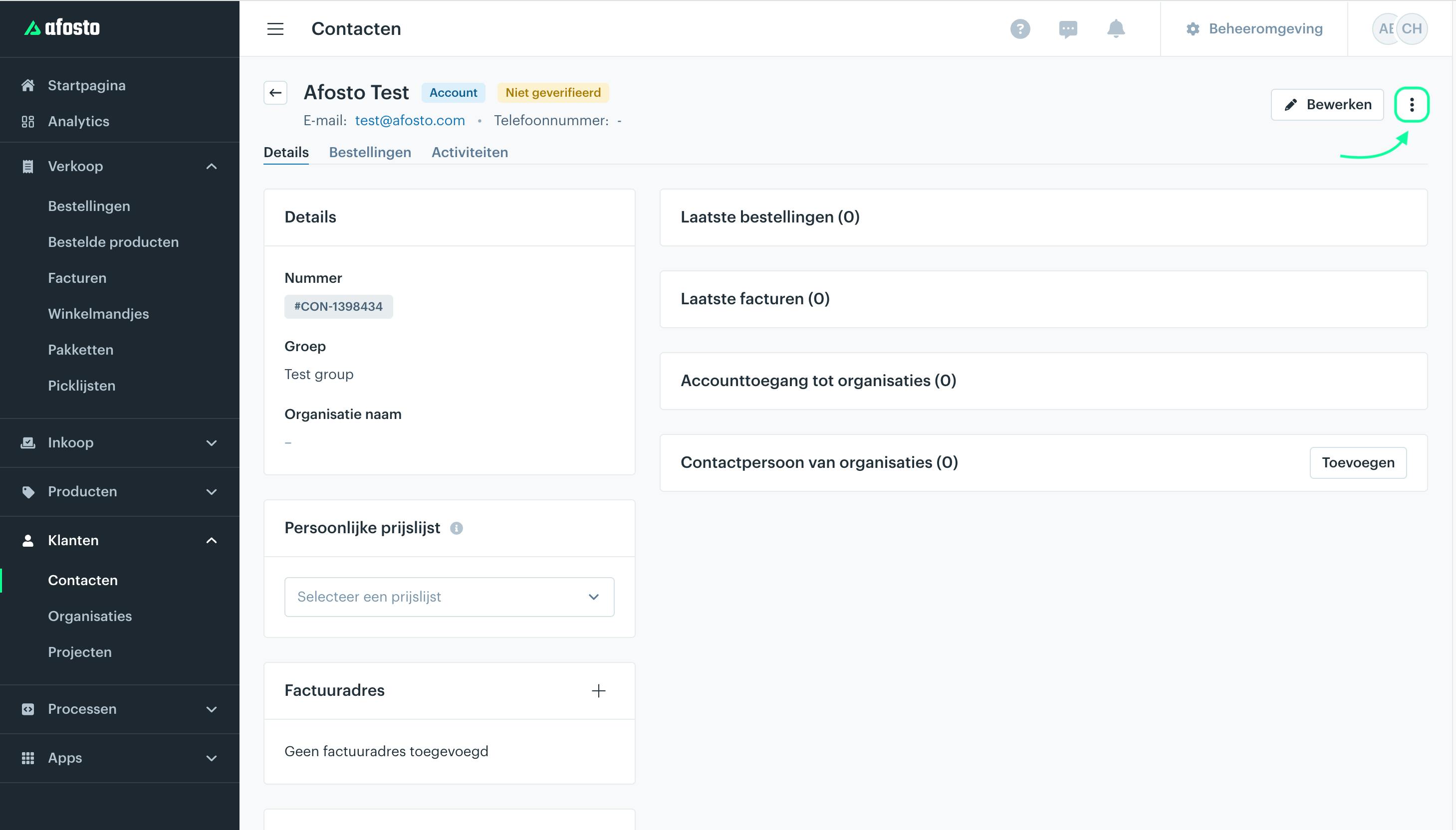
Task: Open Bestellingen under Verkoop
Action: point(89,207)
